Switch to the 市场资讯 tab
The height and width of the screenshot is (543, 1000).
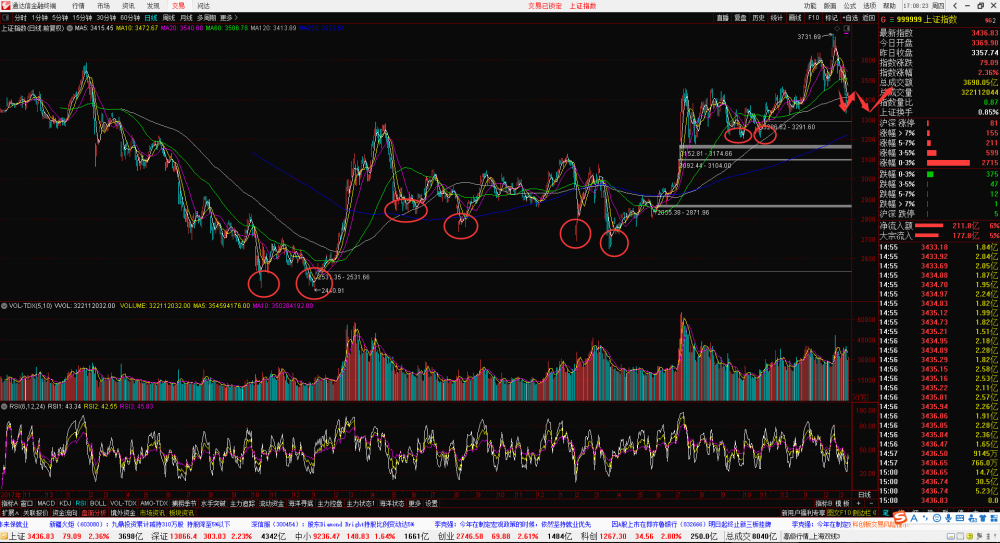coord(152,512)
